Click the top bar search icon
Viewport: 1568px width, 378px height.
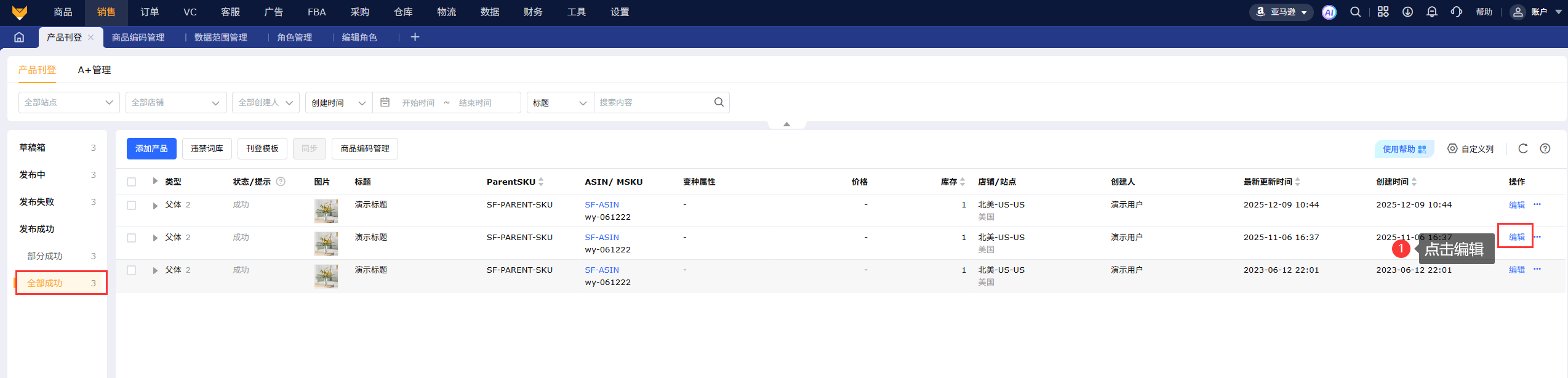tap(1356, 12)
